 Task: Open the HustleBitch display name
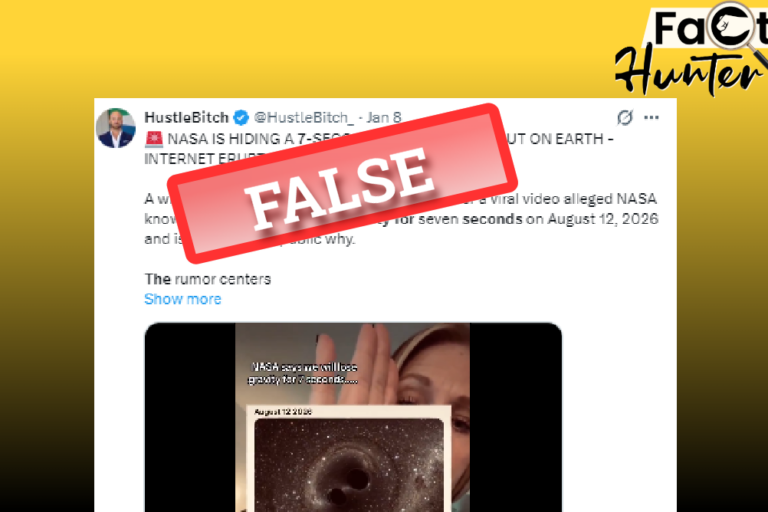187,118
